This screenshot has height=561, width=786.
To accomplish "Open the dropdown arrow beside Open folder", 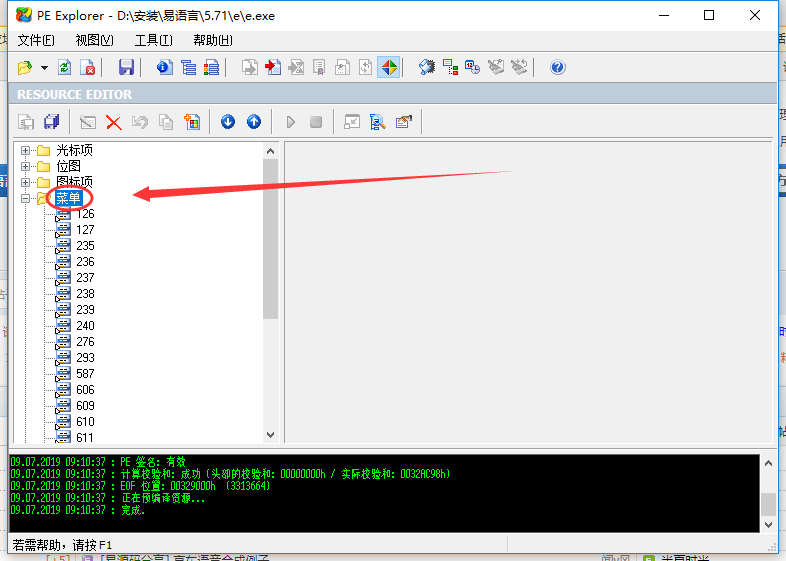I will pyautogui.click(x=45, y=68).
